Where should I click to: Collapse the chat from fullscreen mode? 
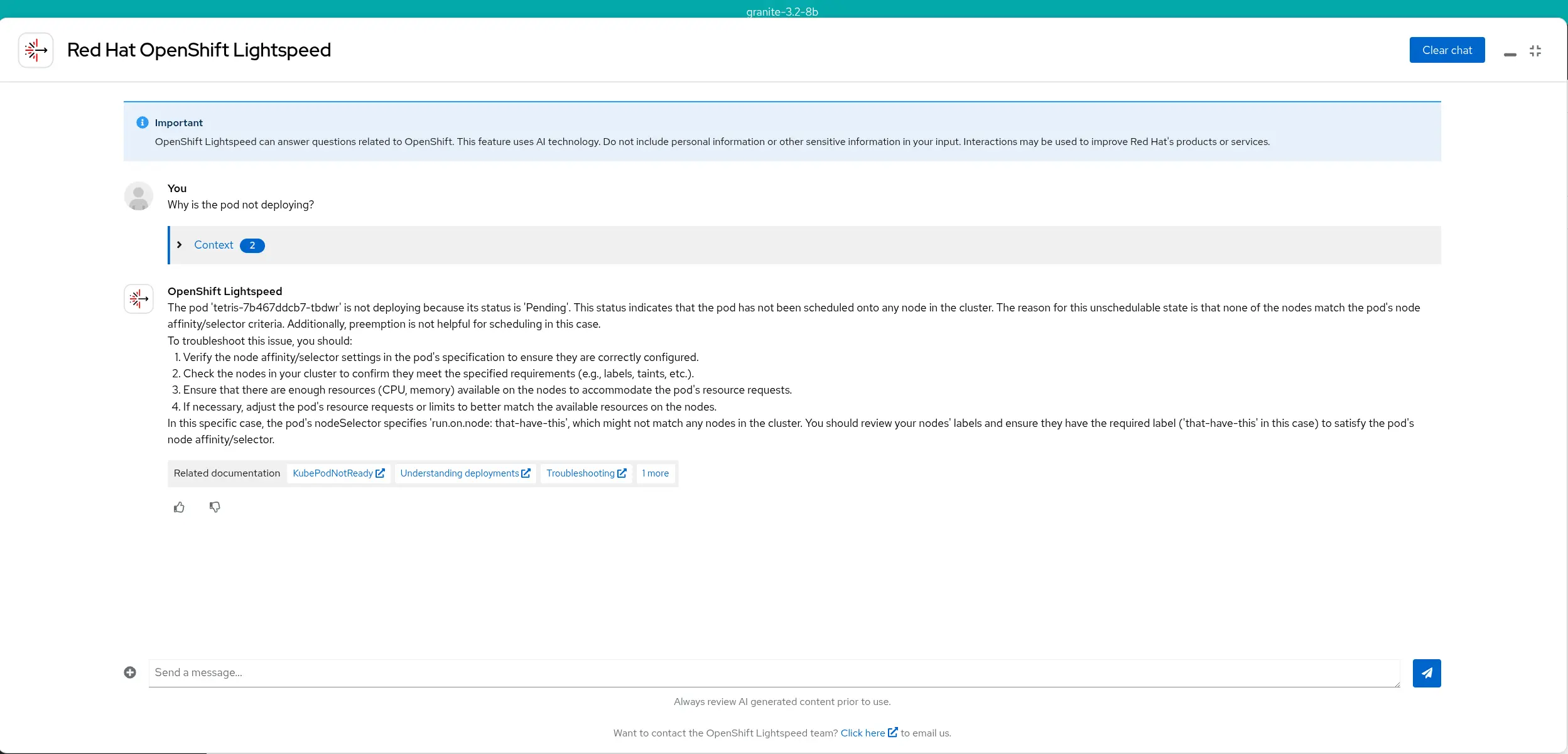click(x=1535, y=51)
